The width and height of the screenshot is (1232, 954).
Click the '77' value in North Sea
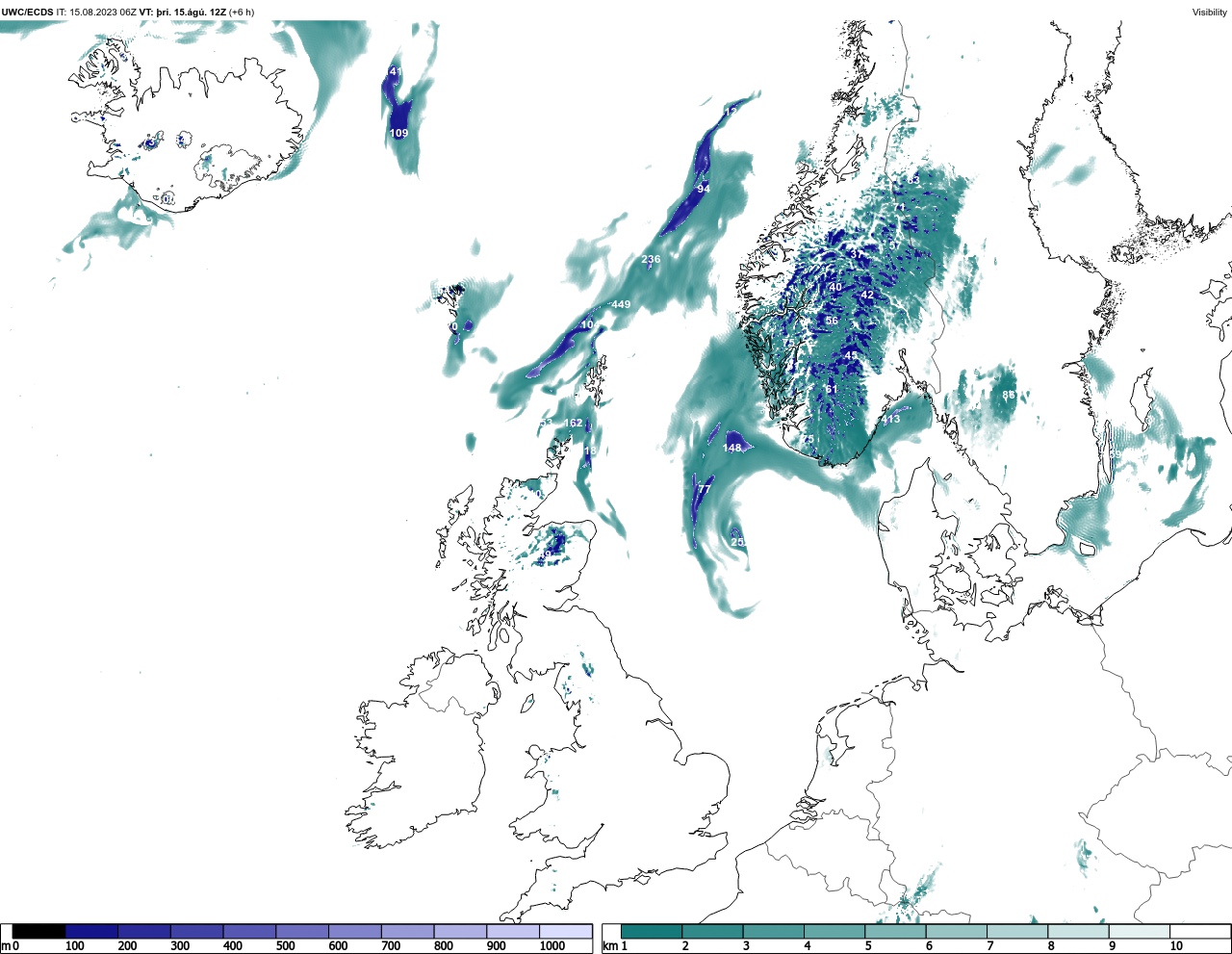[704, 489]
